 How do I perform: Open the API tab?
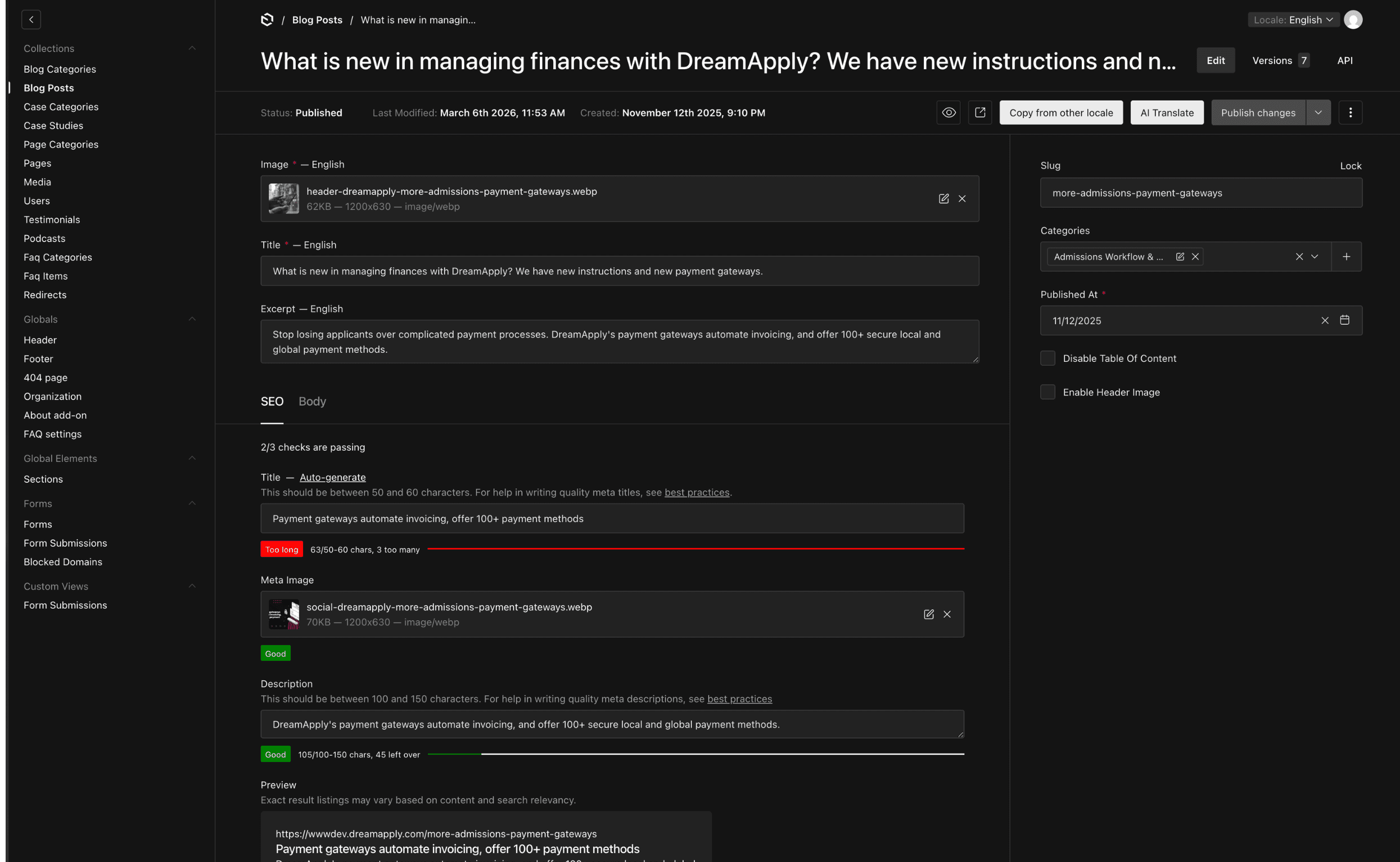[x=1345, y=61]
